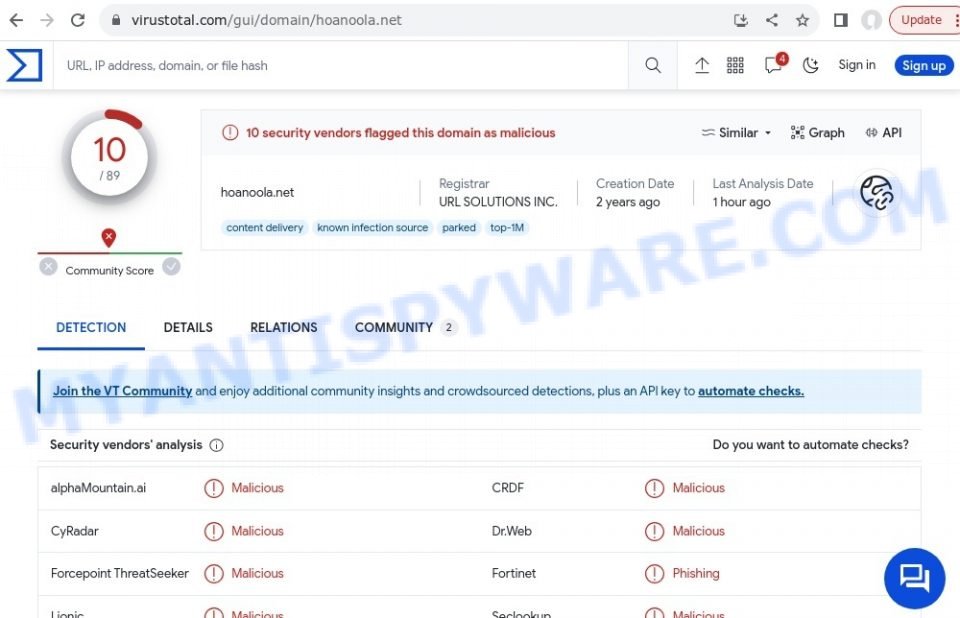The height and width of the screenshot is (618, 960).
Task: Open the browser side panel icon
Action: (841, 20)
